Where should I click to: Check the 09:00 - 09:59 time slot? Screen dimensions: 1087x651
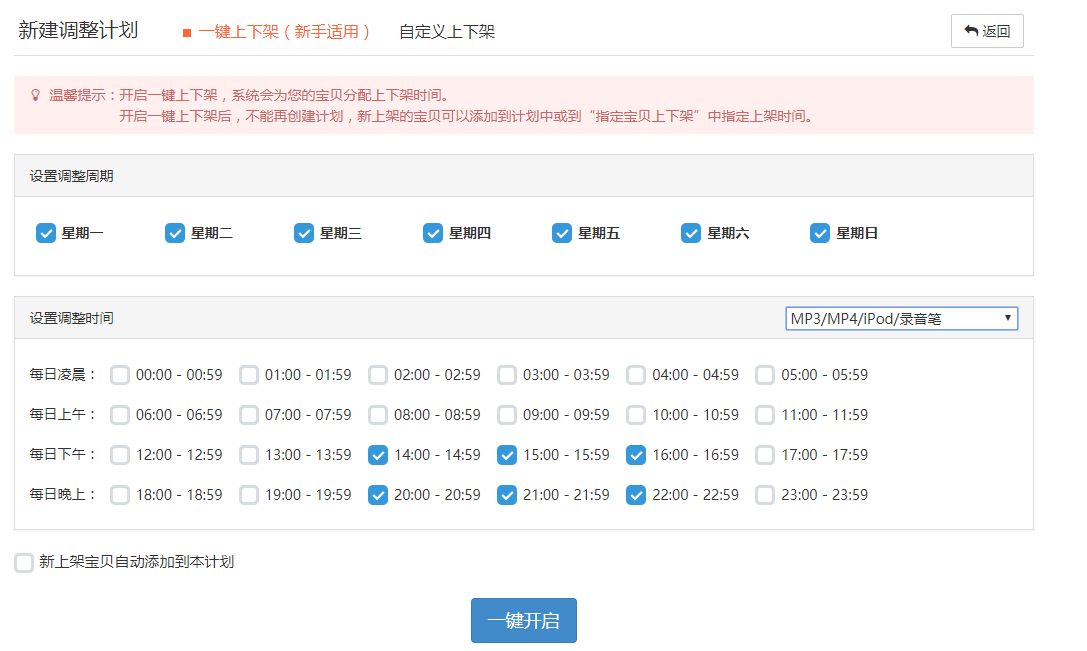507,415
